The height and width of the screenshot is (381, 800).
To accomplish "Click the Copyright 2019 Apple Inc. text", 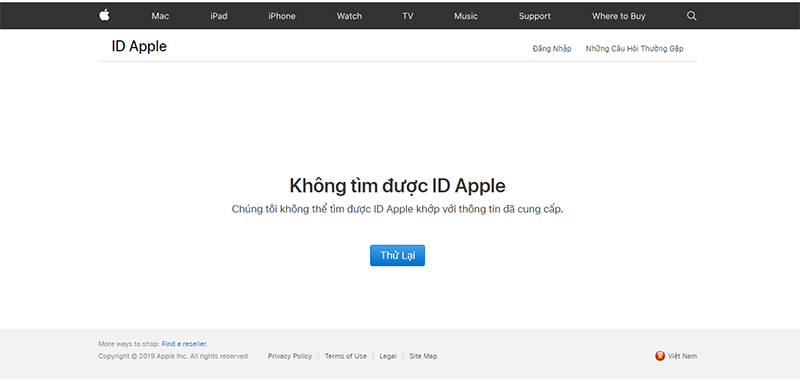I will tap(173, 356).
